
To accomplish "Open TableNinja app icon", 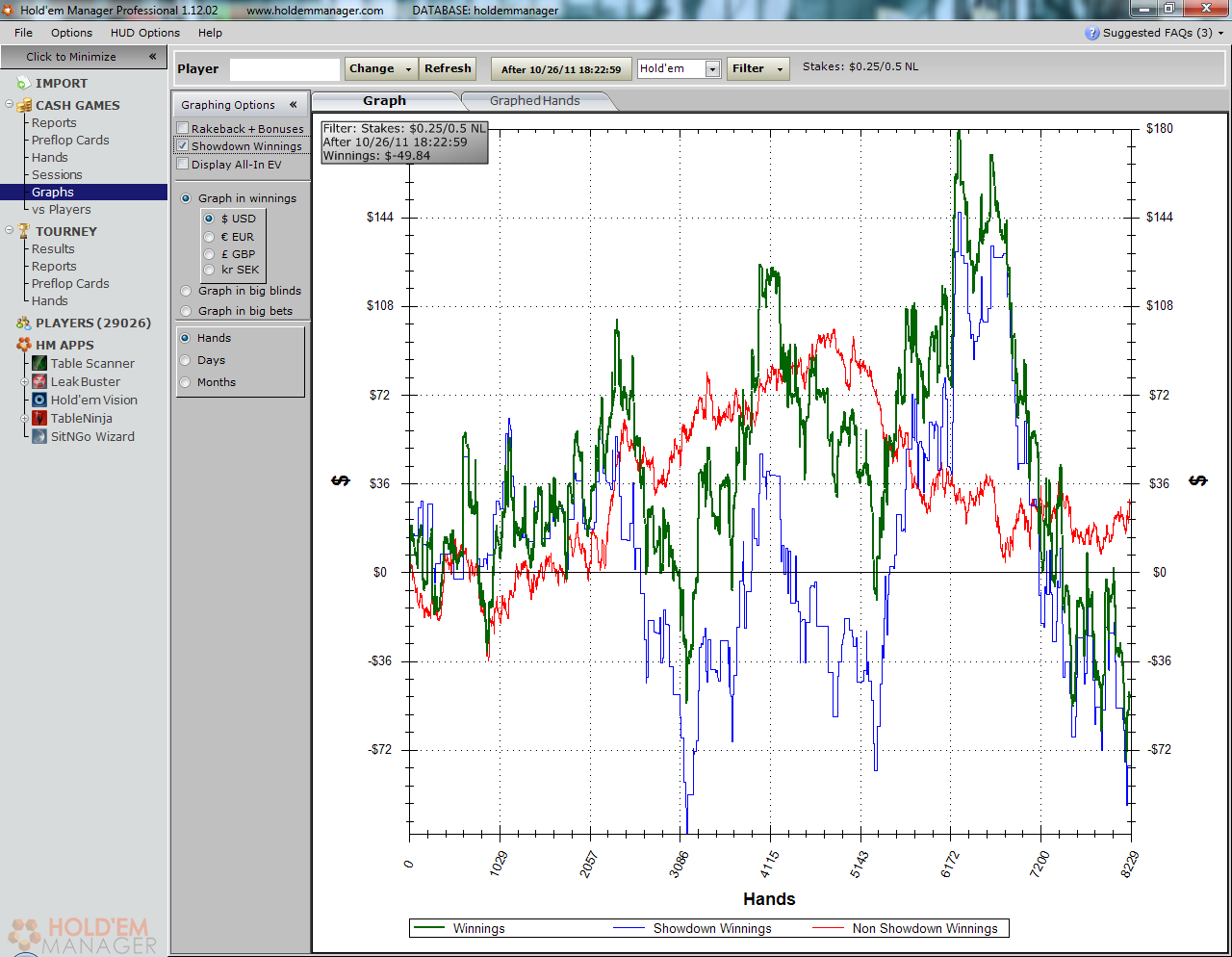I will point(39,418).
